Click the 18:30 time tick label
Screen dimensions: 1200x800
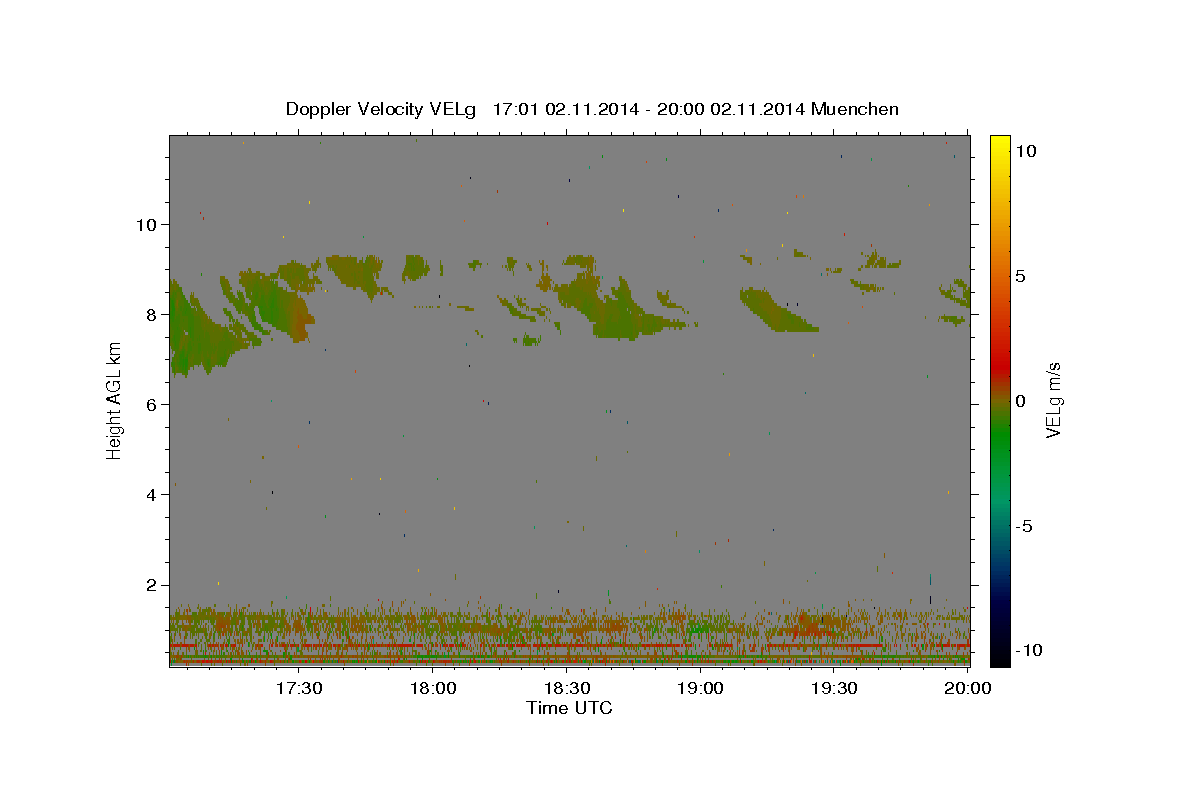567,689
